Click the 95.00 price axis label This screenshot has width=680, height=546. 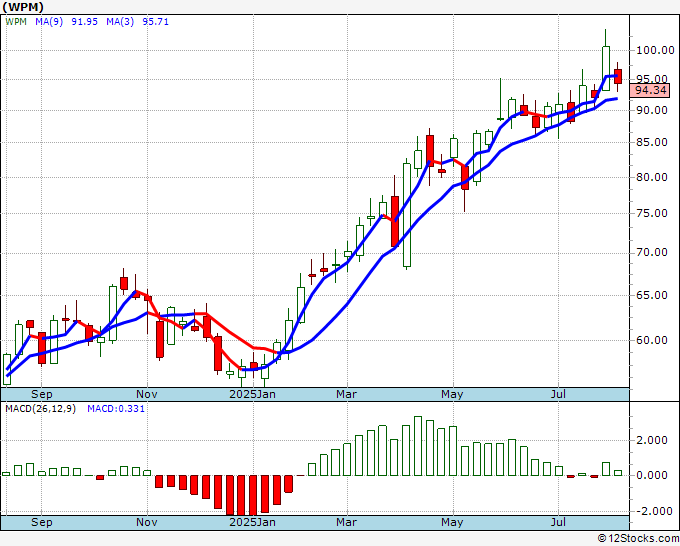[652, 79]
